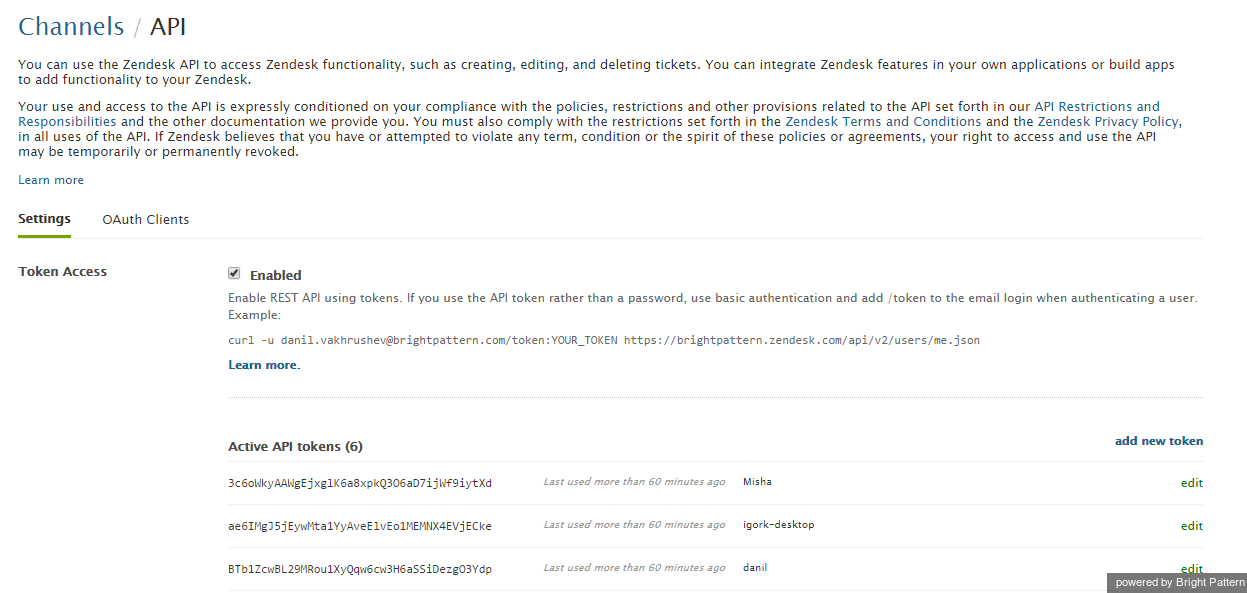
Task: Click the curl example command text
Action: (604, 340)
